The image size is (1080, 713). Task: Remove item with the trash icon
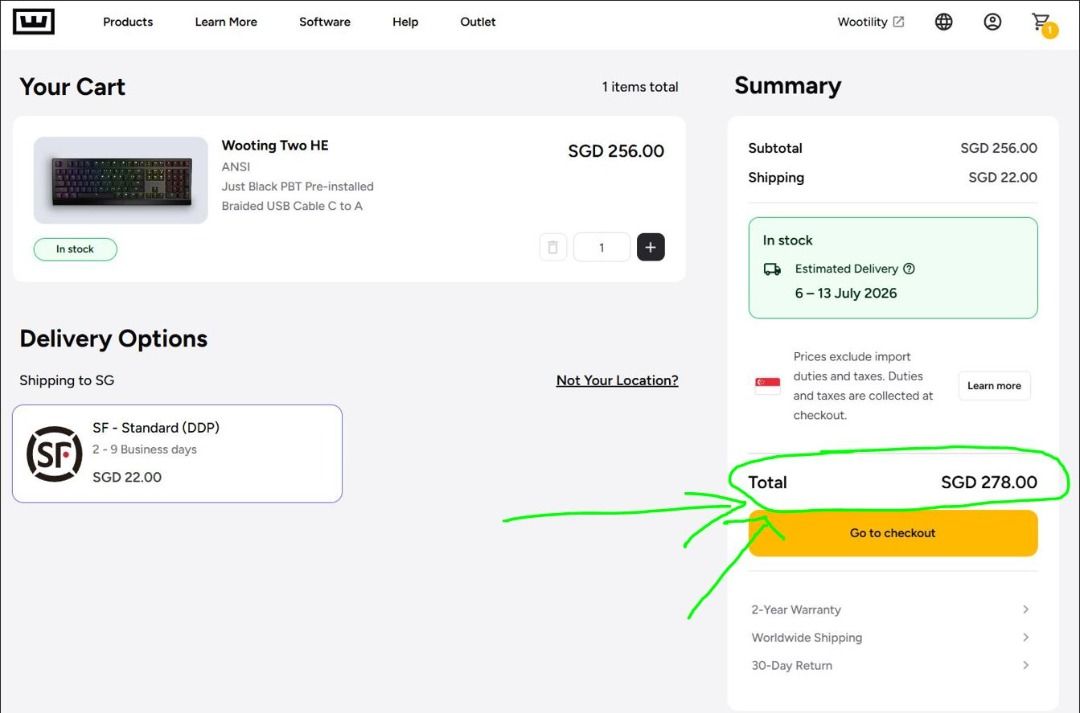click(552, 247)
